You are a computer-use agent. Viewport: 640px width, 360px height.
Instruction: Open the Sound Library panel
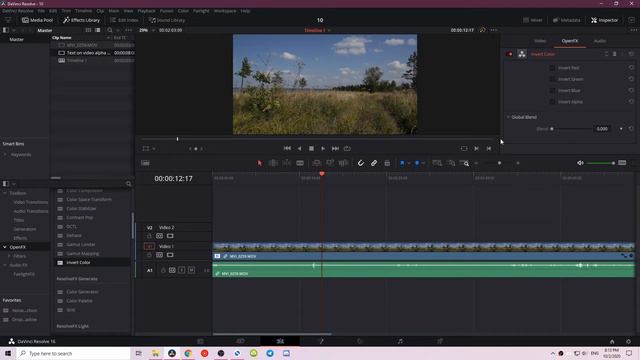click(167, 20)
